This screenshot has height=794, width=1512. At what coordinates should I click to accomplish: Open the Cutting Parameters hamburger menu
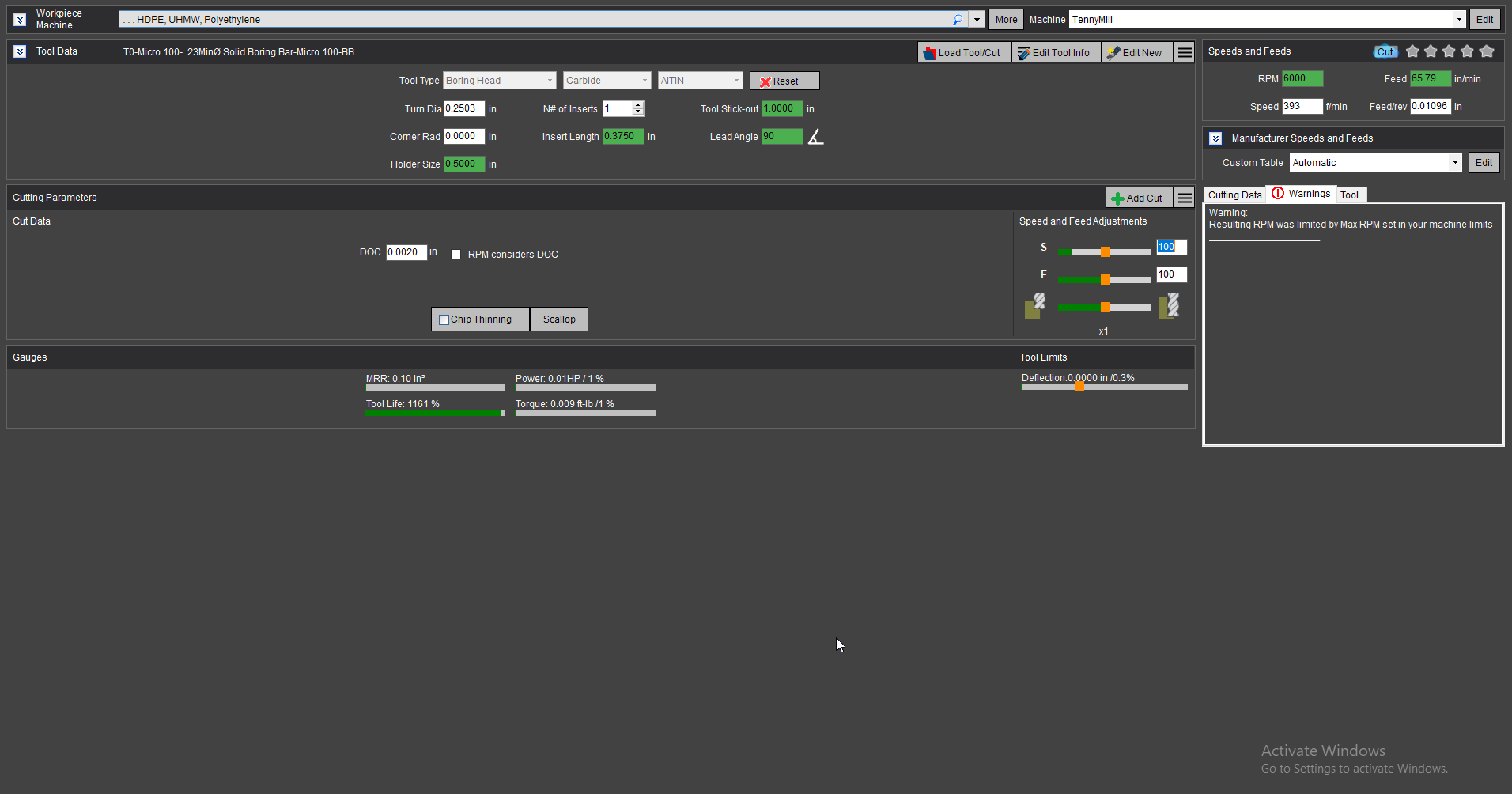1184,198
